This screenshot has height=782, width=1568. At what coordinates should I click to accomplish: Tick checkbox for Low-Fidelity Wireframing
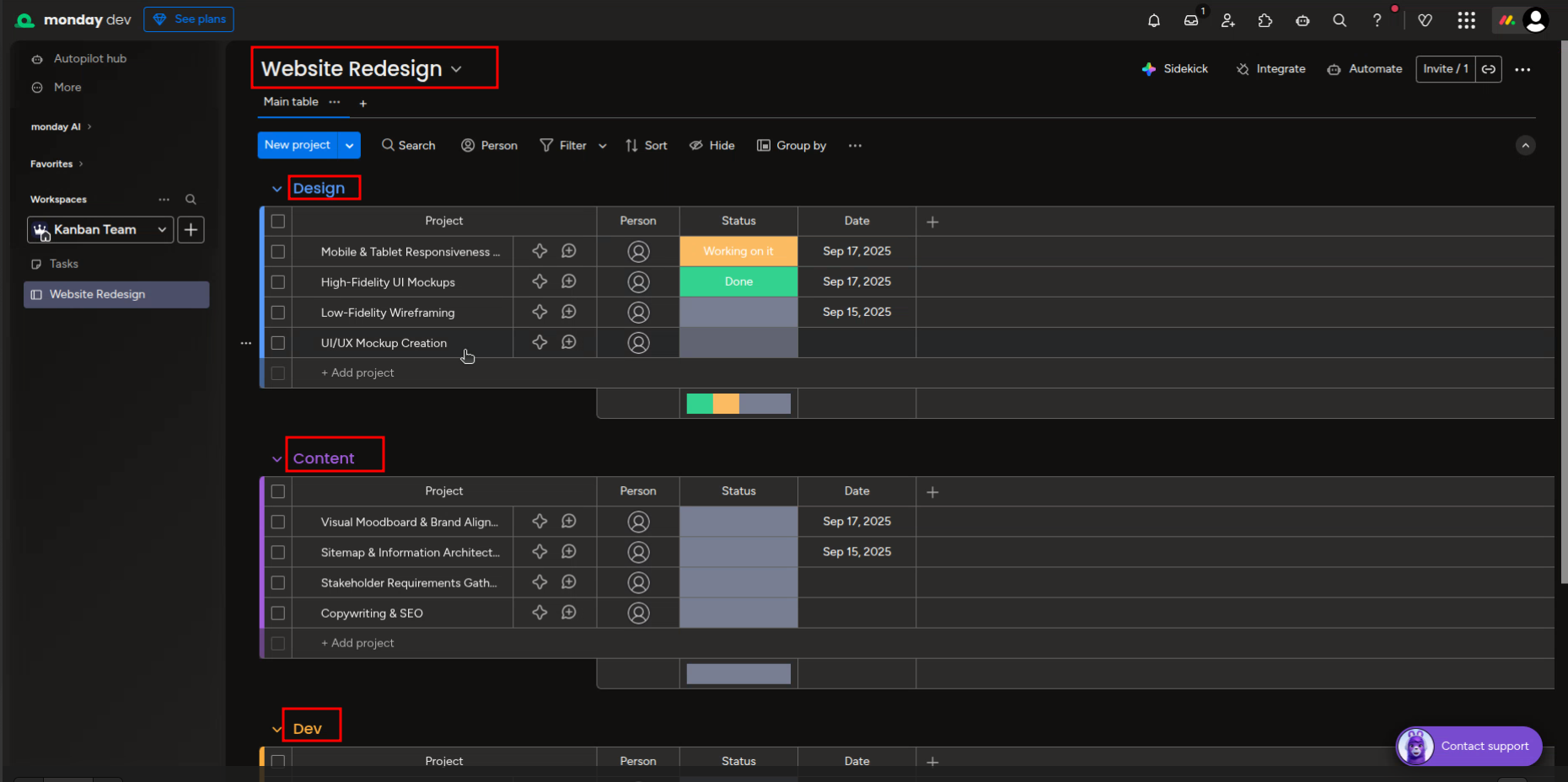point(278,313)
